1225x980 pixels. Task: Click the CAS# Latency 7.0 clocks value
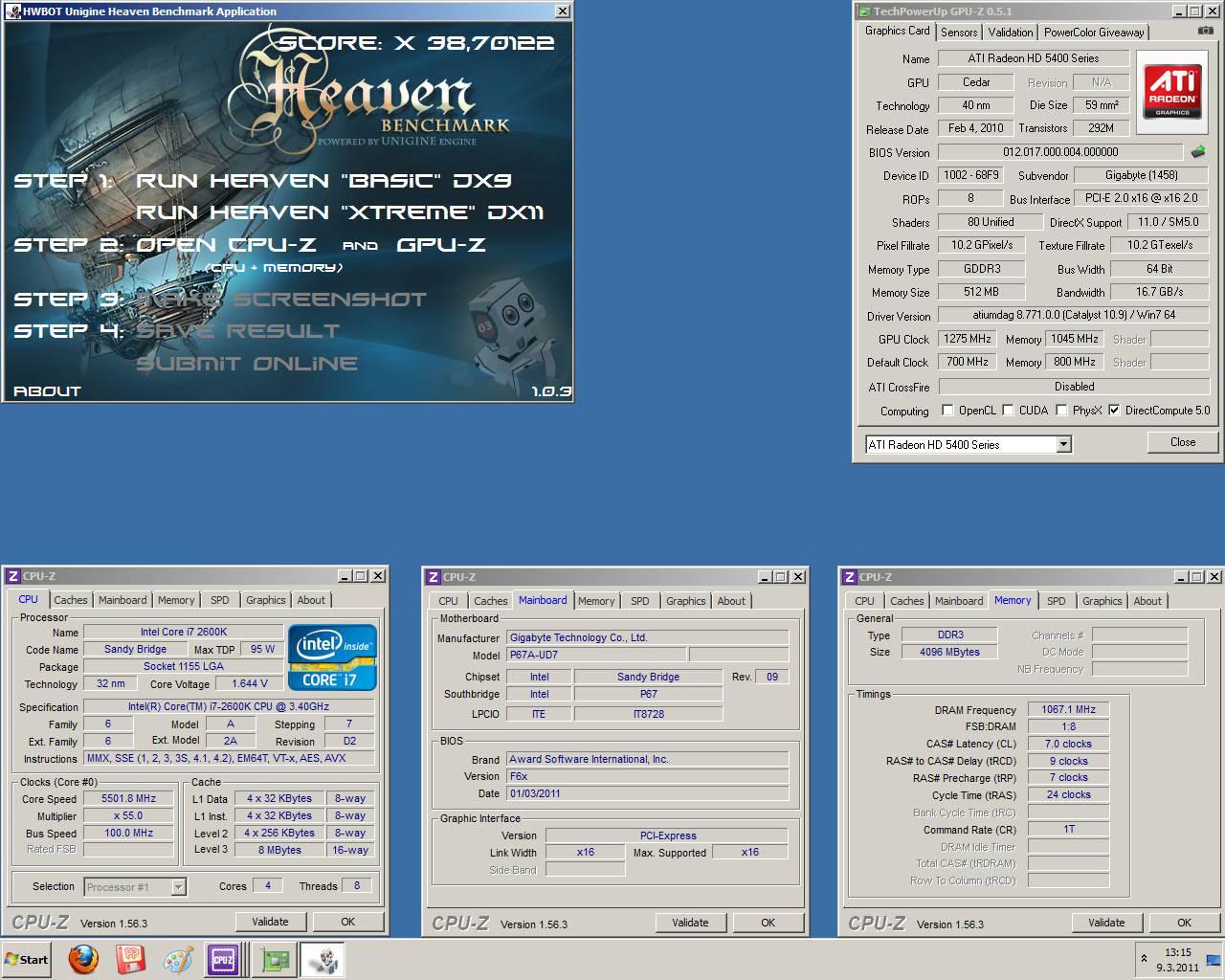tap(1068, 744)
